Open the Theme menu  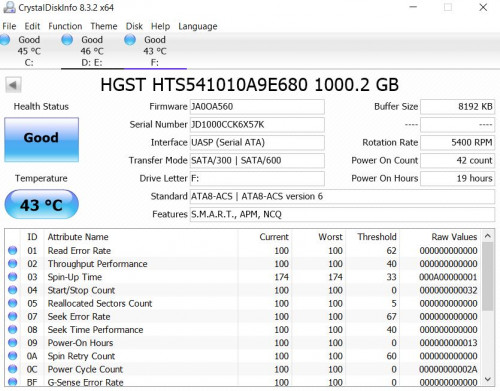click(104, 26)
